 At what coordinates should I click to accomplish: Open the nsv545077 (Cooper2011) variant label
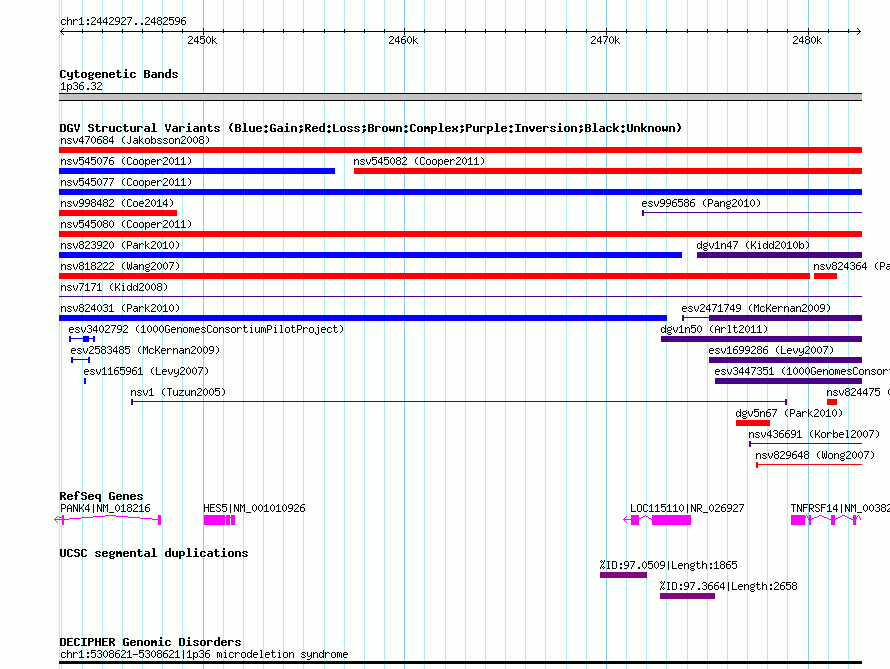coord(126,182)
